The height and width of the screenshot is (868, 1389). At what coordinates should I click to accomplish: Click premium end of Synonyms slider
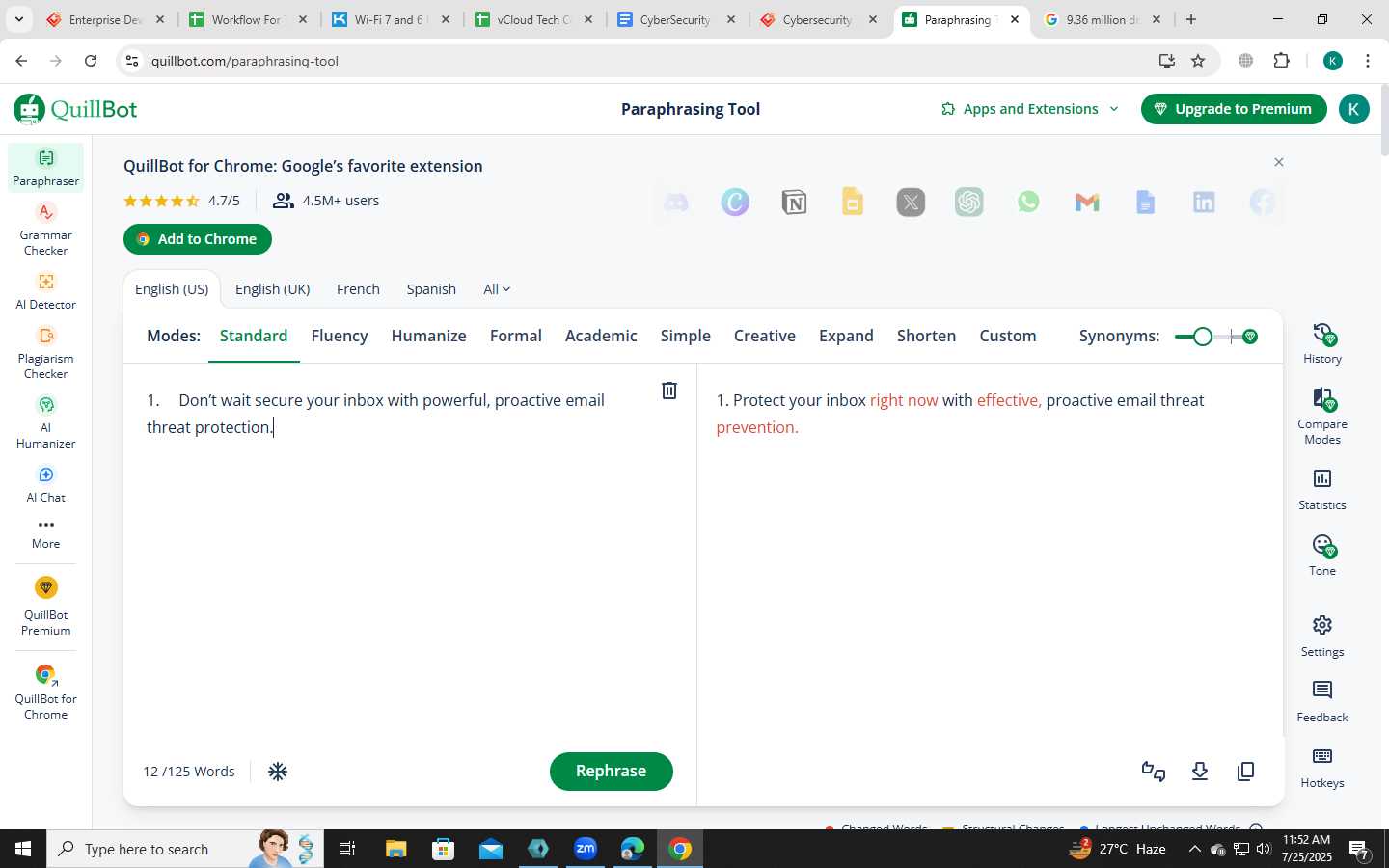click(1250, 337)
